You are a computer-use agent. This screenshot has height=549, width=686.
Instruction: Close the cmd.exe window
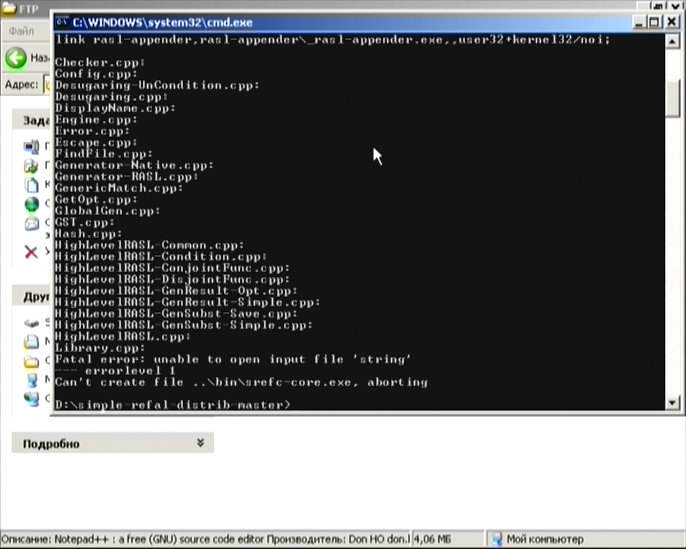(672, 22)
